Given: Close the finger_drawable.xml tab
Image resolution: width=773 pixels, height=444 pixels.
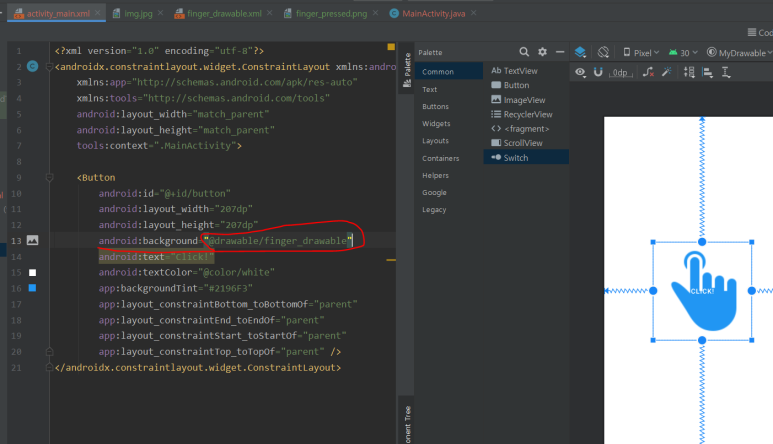Looking at the screenshot, I should [x=269, y=13].
